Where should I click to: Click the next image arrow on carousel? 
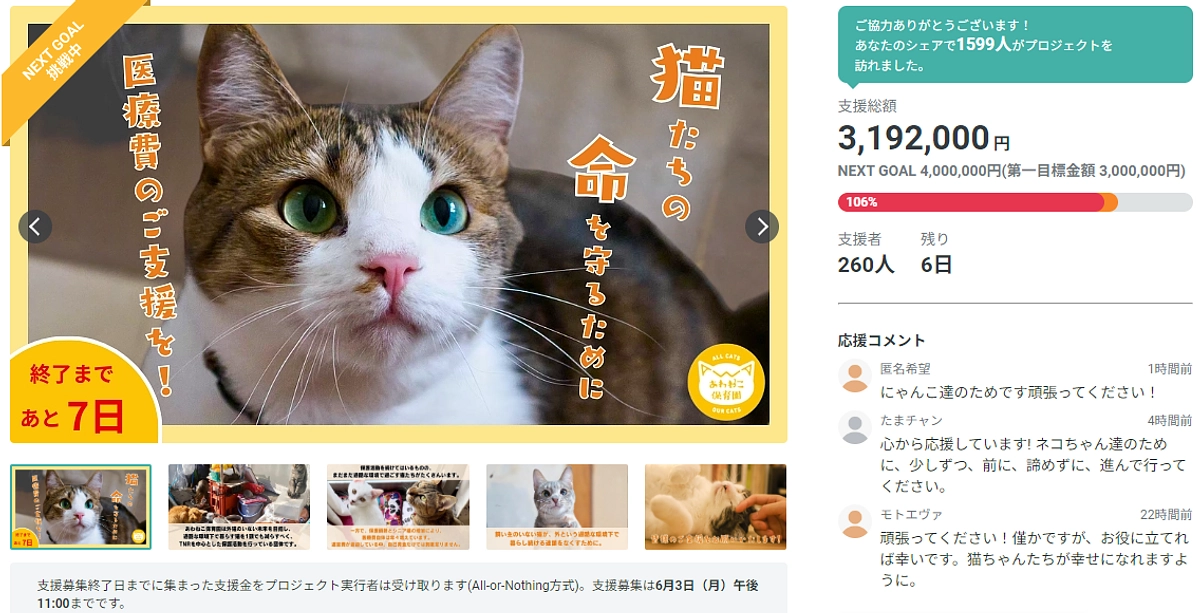762,227
